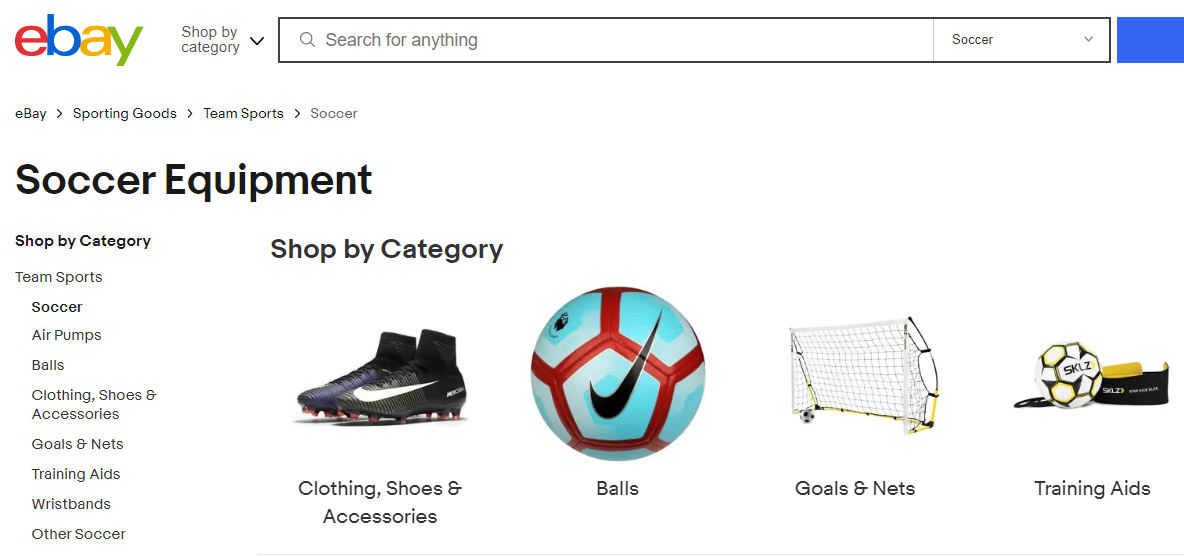Open the SKLZ training aid image
1184x556 pixels.
1091,378
